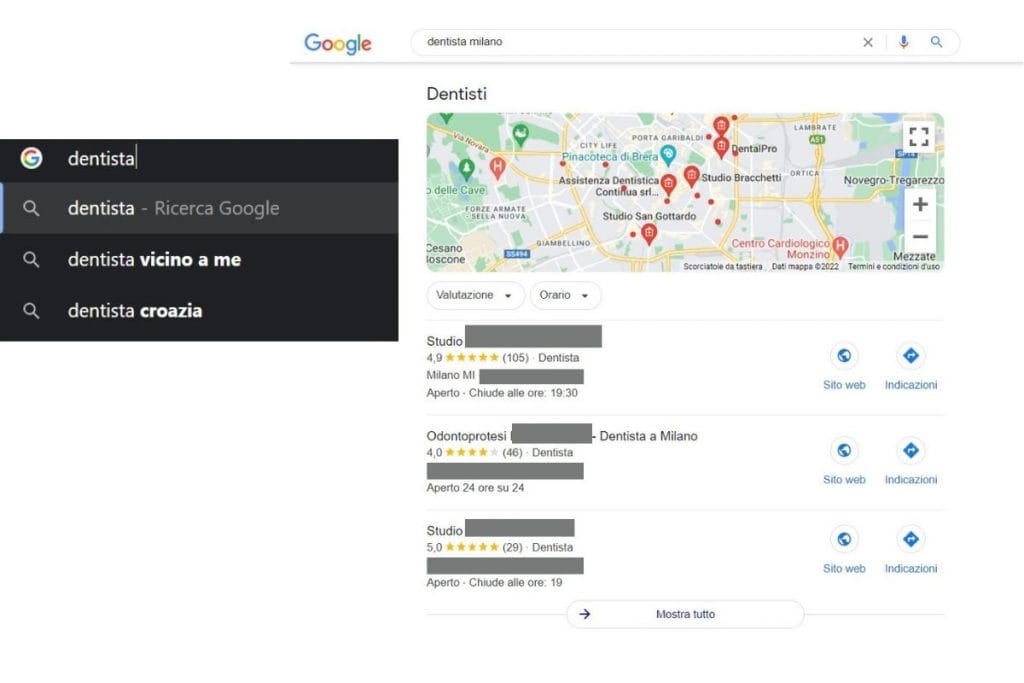Start voice search with microphone icon
Image resolution: width=1024 pixels, height=683 pixels.
pyautogui.click(x=903, y=42)
